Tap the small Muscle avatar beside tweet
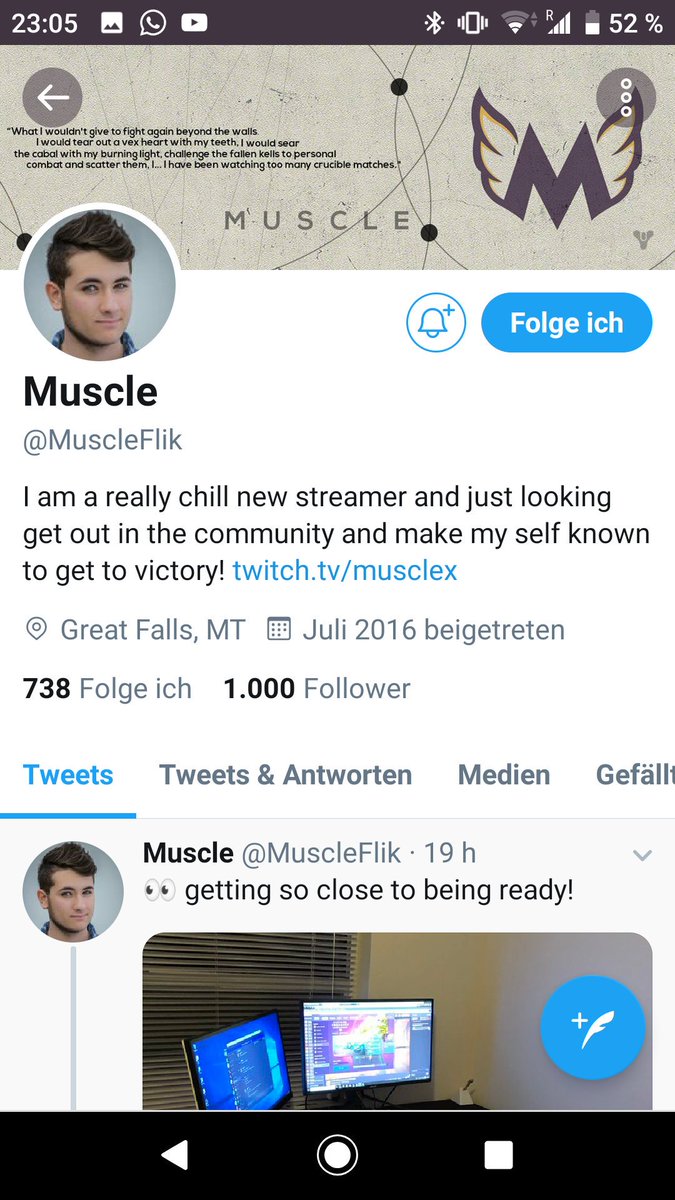The width and height of the screenshot is (675, 1200). (73, 890)
